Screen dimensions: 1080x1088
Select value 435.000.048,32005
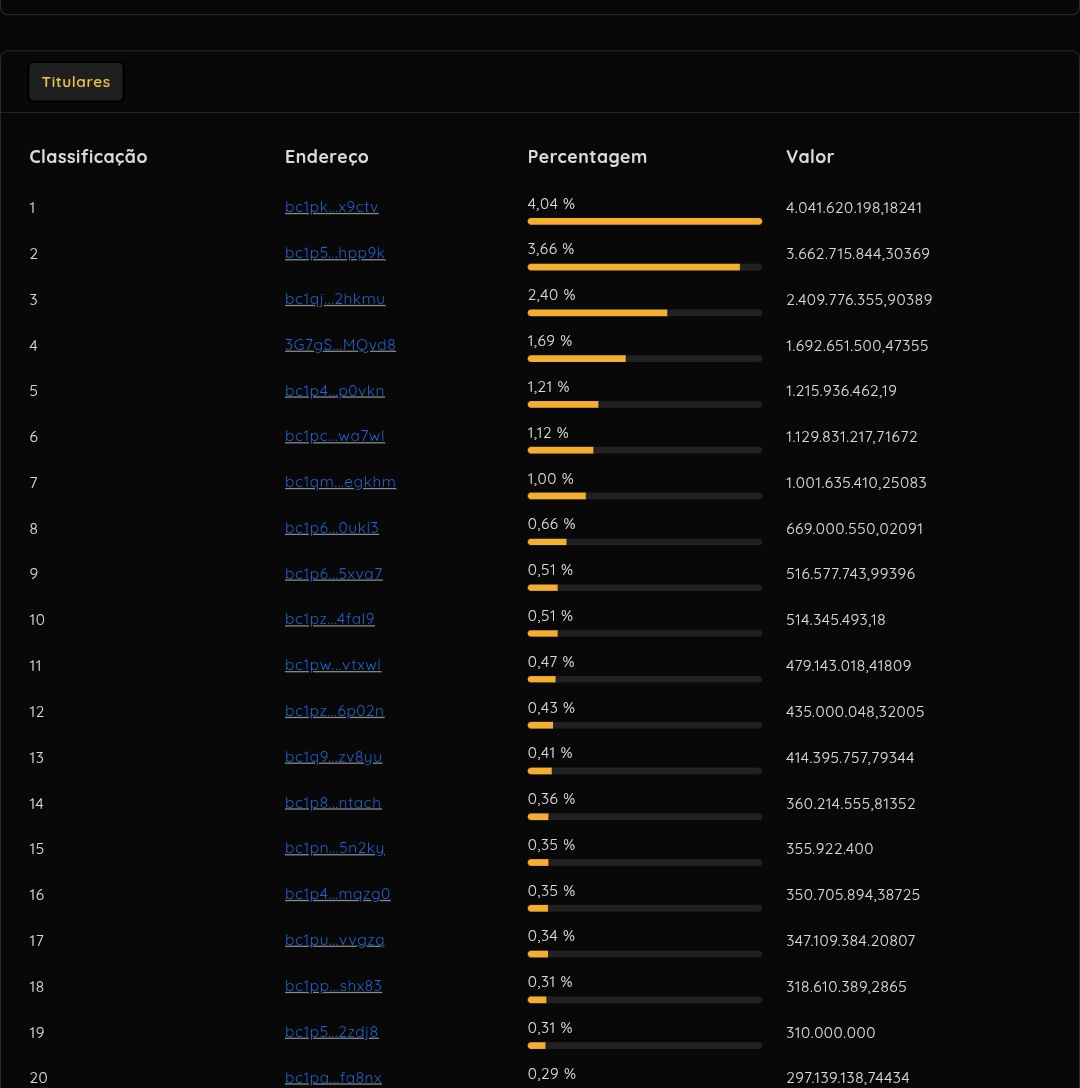[x=855, y=711]
